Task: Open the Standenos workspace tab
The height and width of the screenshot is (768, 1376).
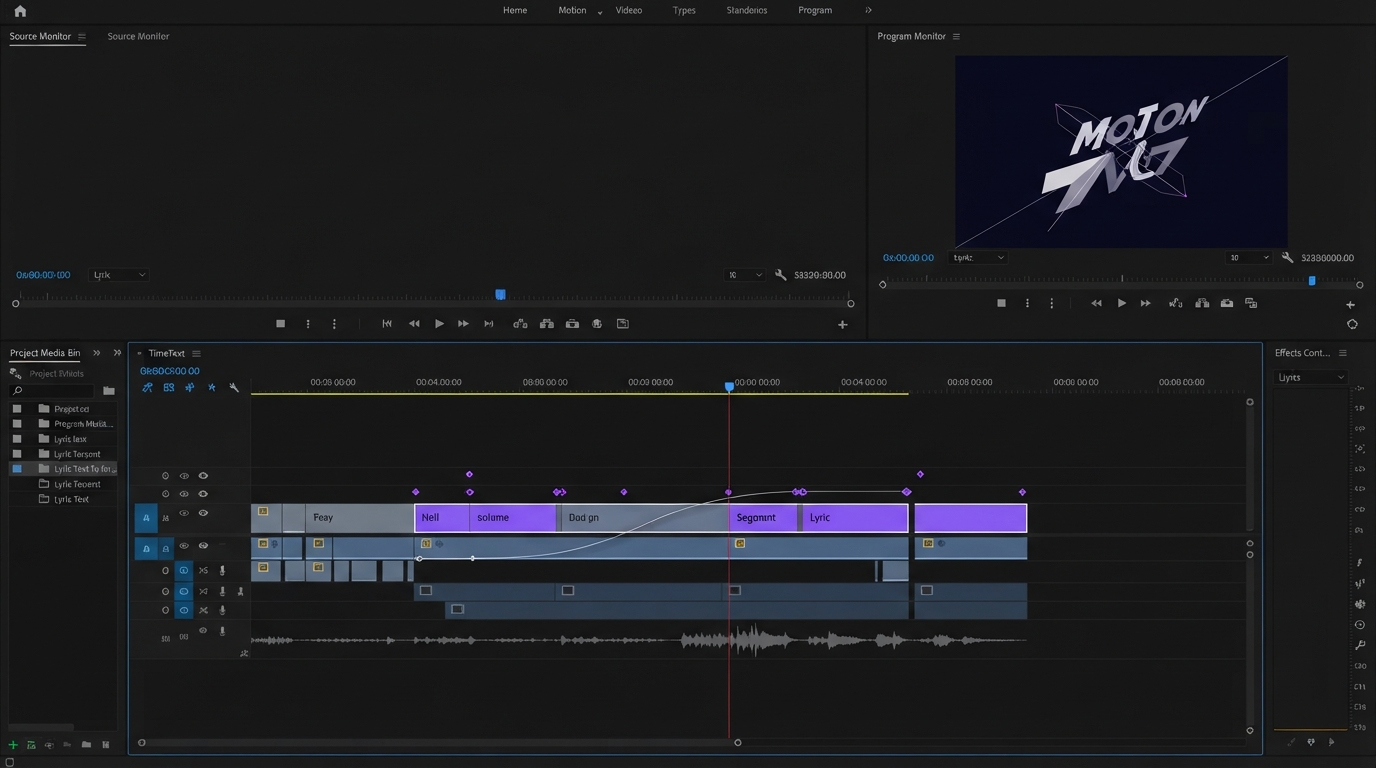Action: click(746, 10)
